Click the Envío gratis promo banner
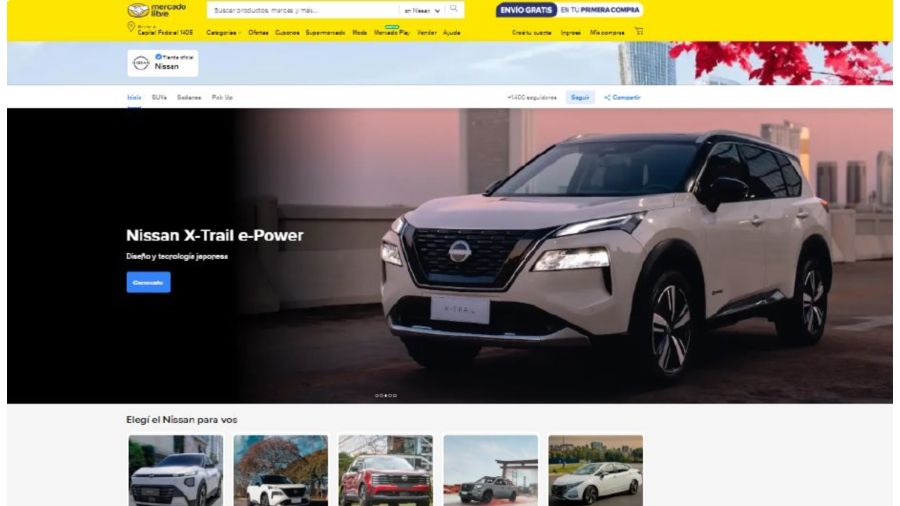This screenshot has height=506, width=900. (x=569, y=10)
